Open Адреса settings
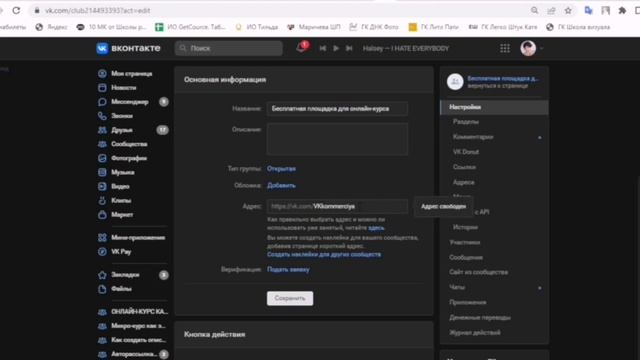This screenshot has height=360, width=640. (464, 182)
